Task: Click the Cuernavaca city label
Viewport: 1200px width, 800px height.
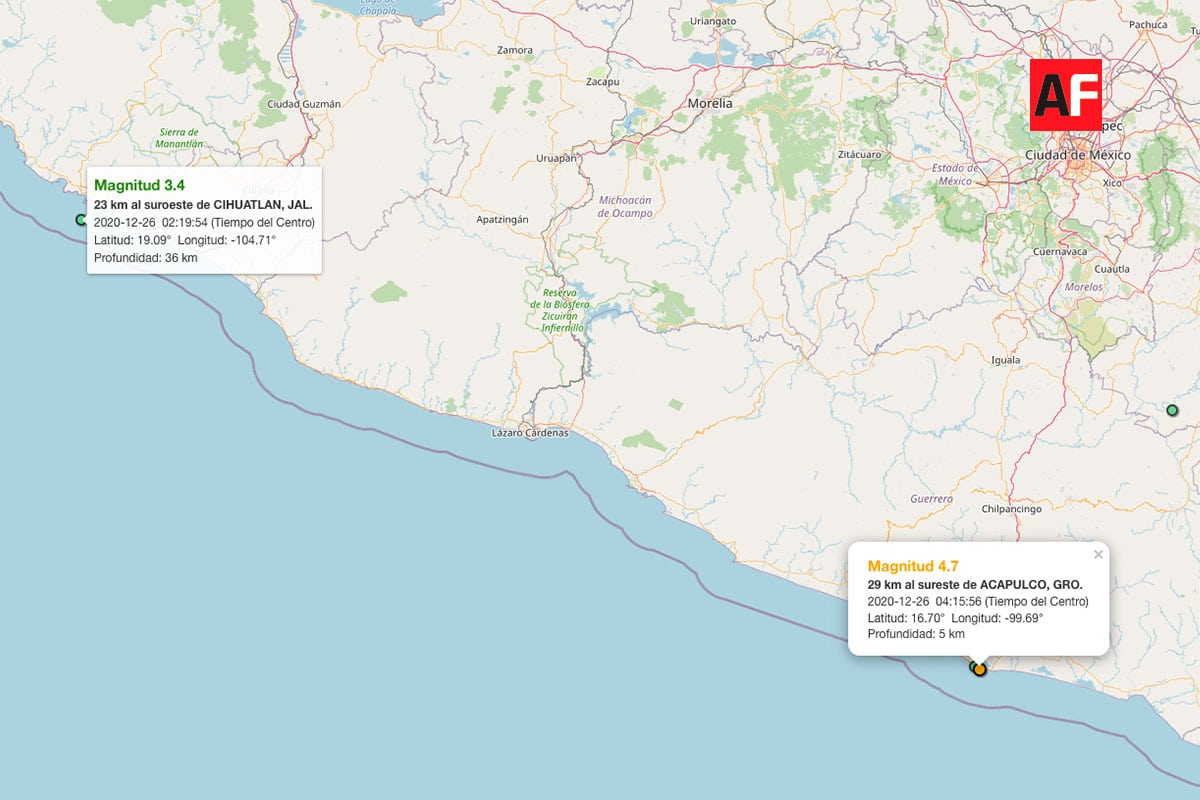Action: (1062, 252)
